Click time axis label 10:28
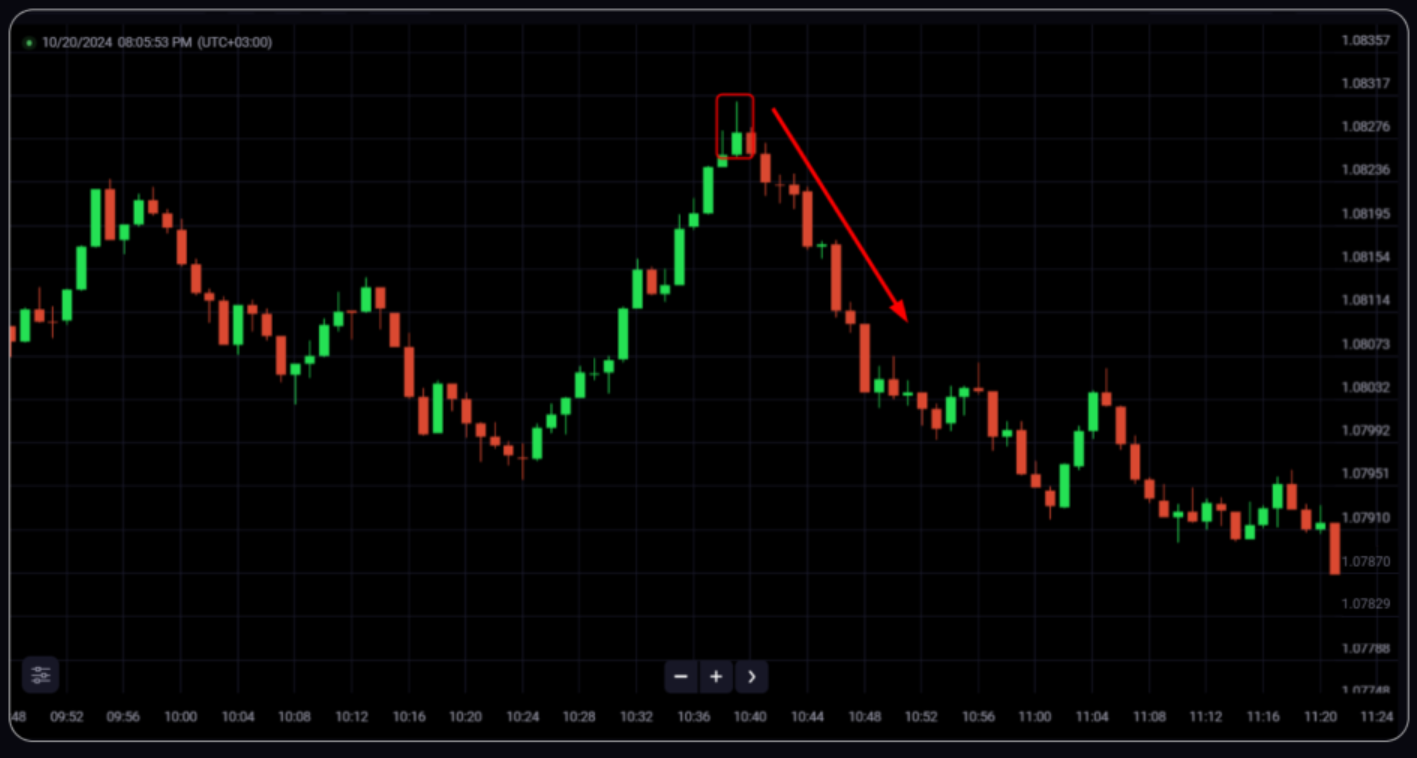This screenshot has width=1417, height=758. coord(579,717)
